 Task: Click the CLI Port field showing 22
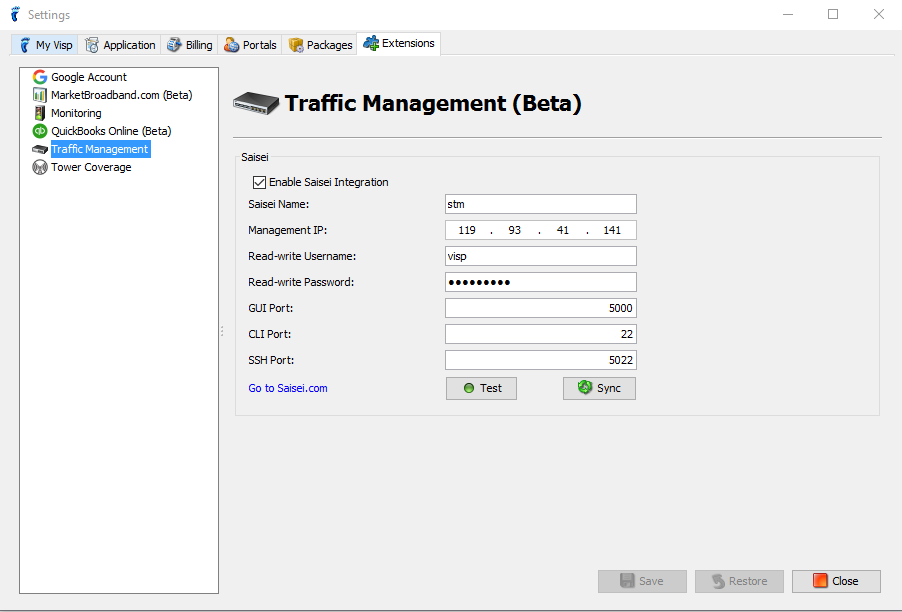(x=541, y=334)
